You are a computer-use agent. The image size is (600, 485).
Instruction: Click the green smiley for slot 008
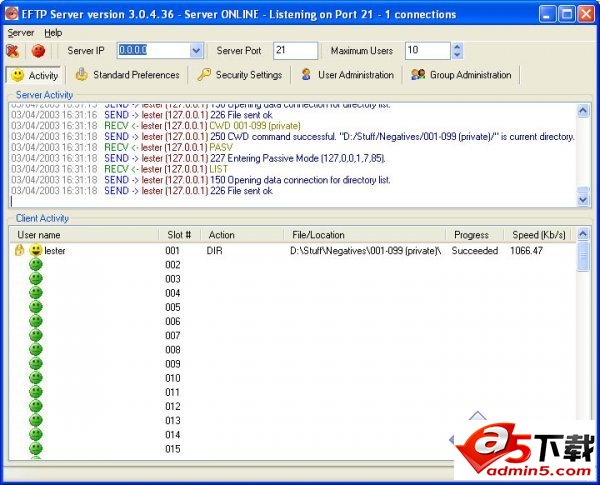(36, 350)
